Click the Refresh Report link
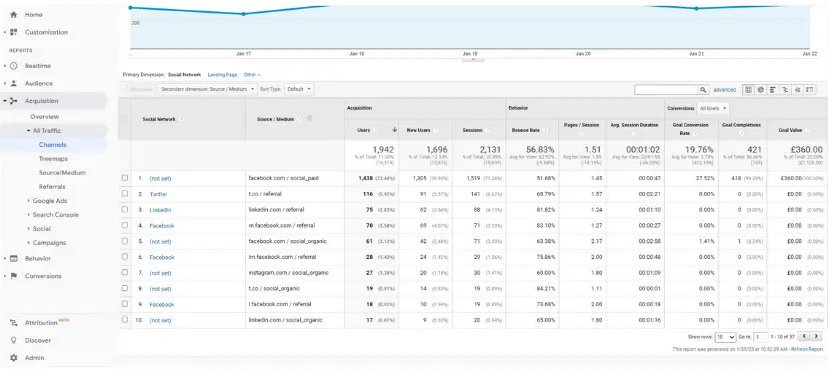 tap(806, 349)
